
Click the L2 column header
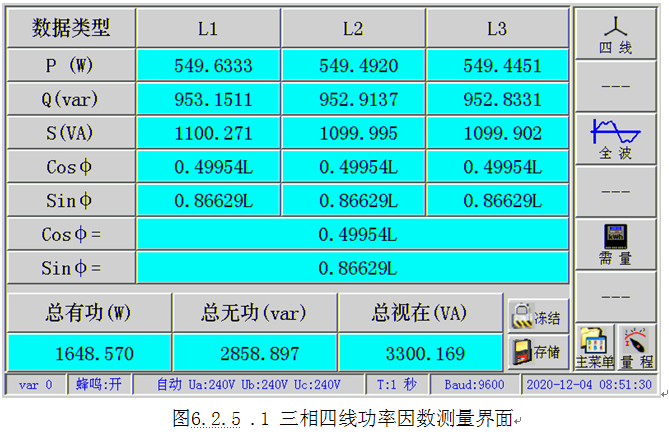353,28
